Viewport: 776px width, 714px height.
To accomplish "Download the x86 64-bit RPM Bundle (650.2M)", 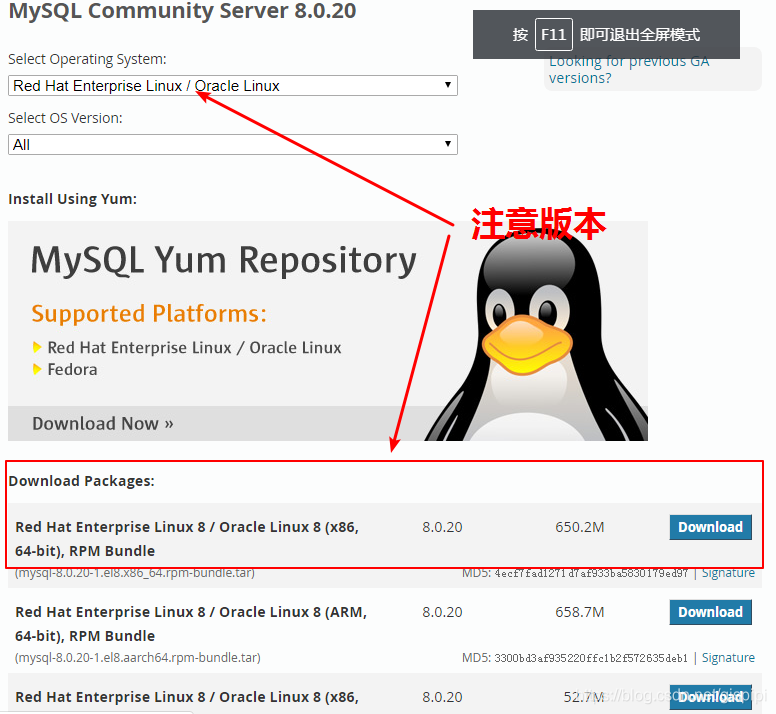I will click(711, 527).
